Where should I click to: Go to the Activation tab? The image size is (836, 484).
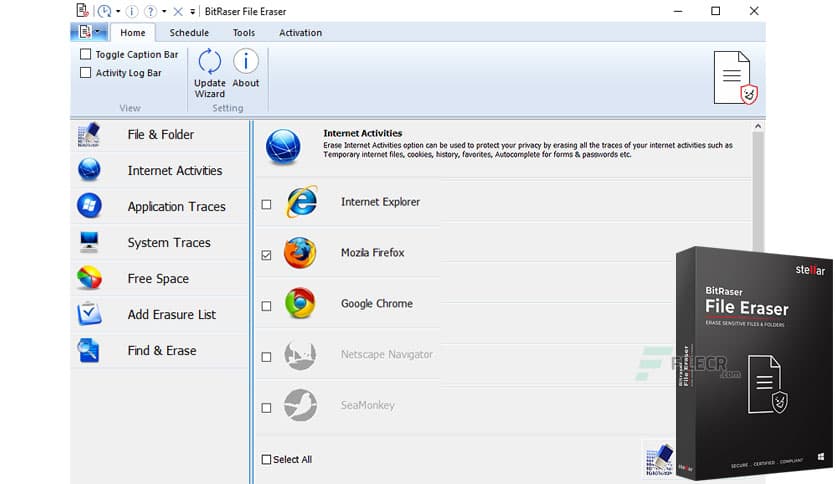[x=300, y=33]
